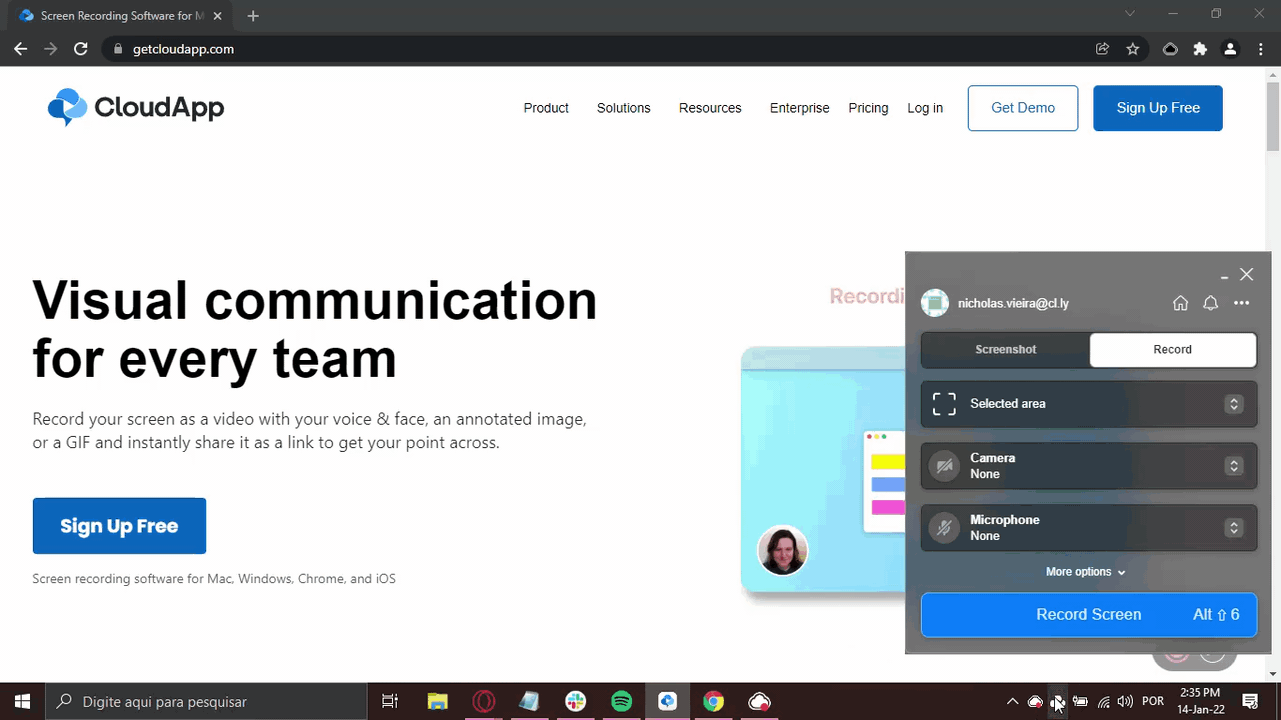Click the CloudApp browser extension icon
The height and width of the screenshot is (720, 1281).
1170,49
